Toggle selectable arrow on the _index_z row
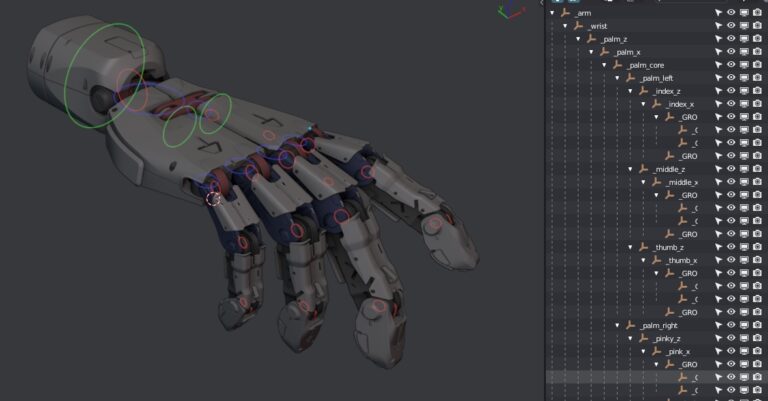768x401 pixels. pos(719,91)
